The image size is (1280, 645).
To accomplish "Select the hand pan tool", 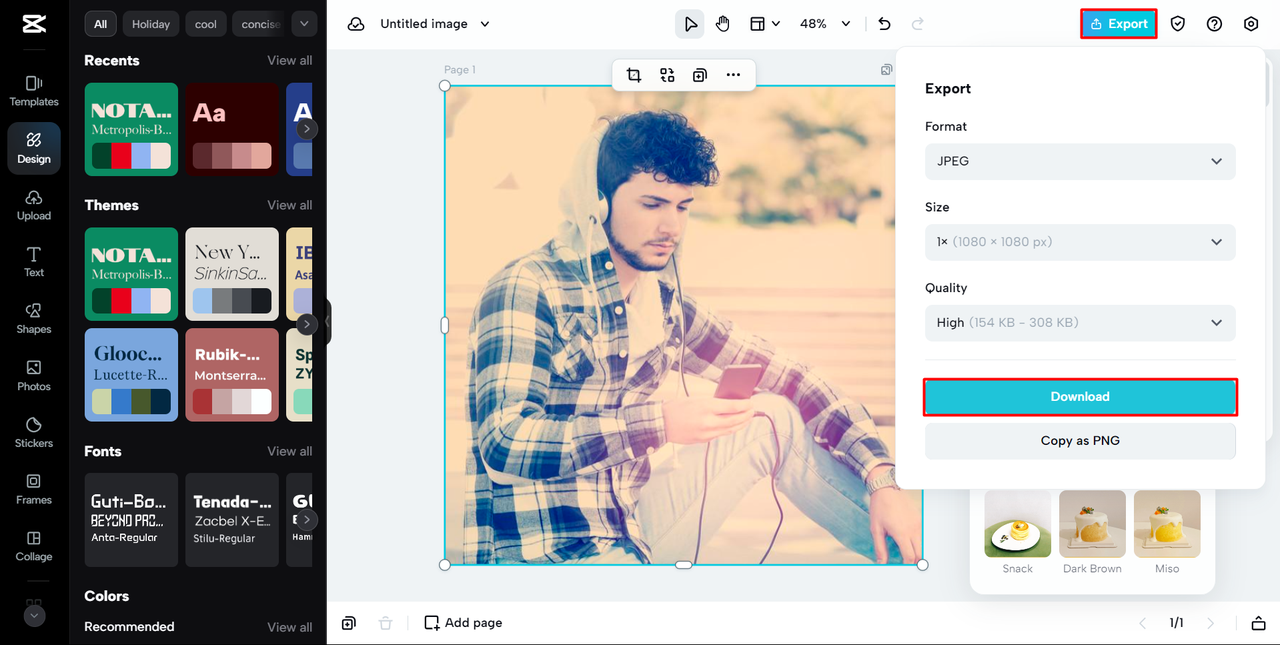I will [723, 24].
